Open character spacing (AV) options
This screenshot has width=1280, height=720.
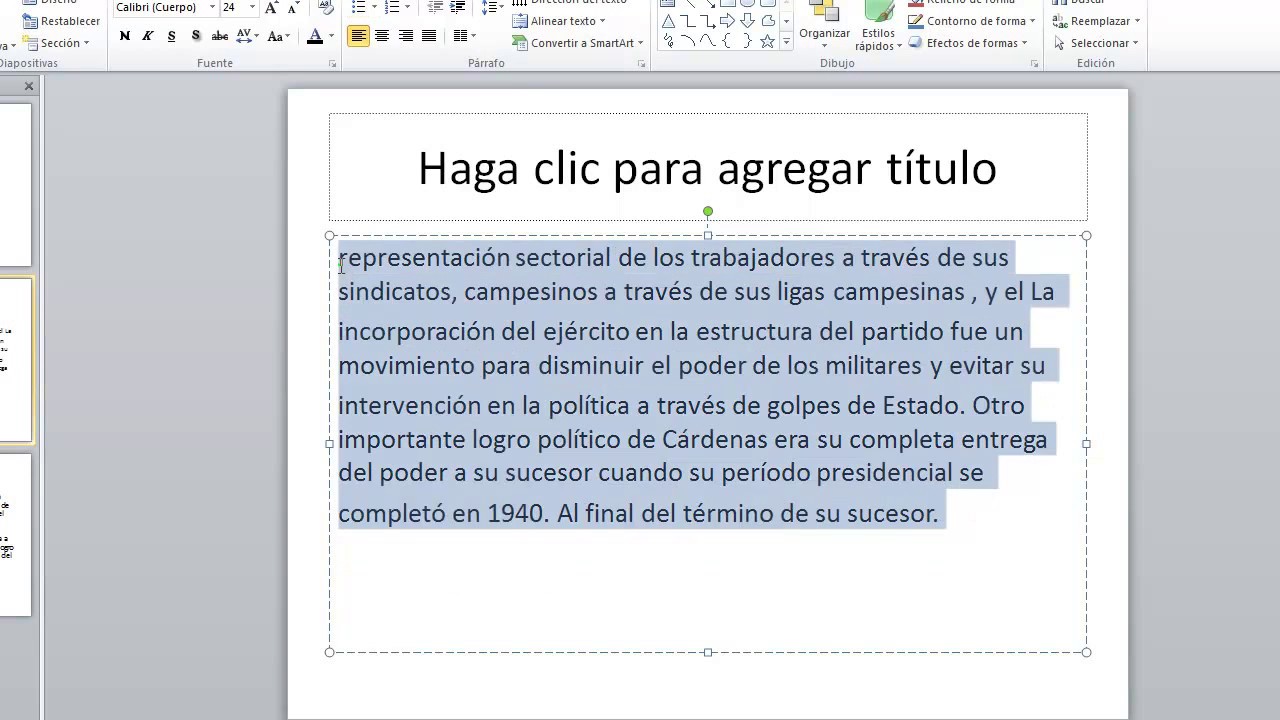pos(247,36)
